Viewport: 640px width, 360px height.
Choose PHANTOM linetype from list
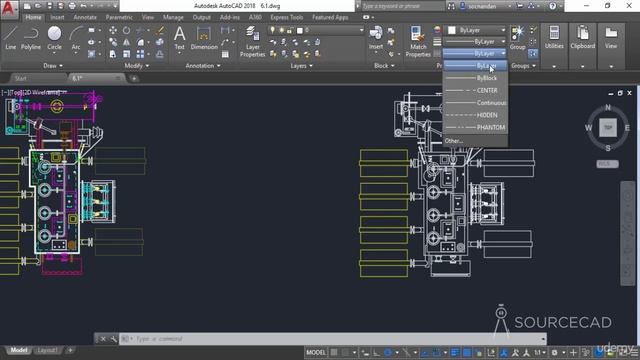[475, 127]
